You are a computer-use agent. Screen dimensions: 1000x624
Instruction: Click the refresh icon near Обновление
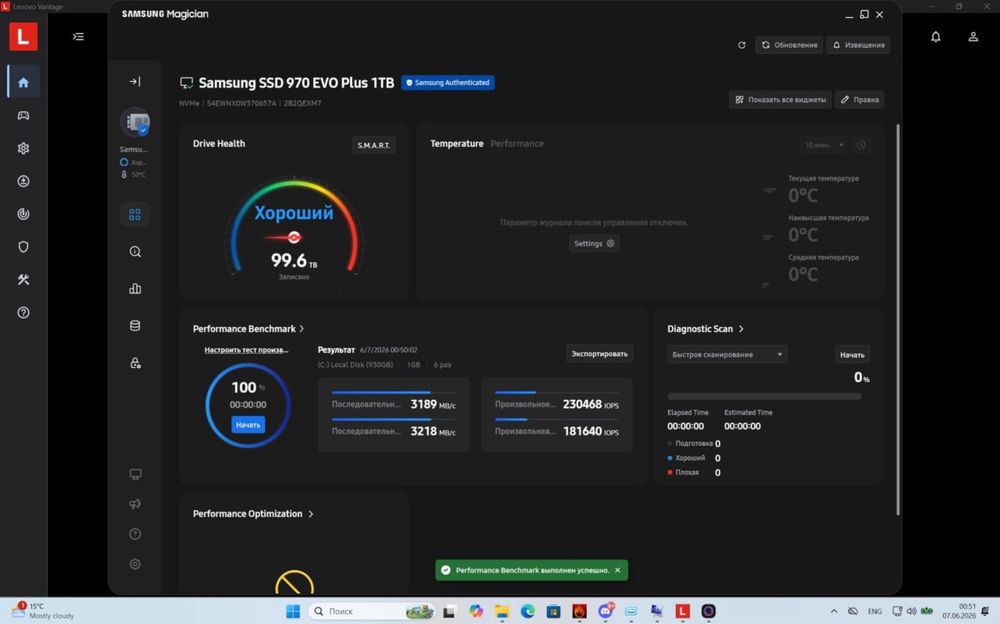coord(742,45)
